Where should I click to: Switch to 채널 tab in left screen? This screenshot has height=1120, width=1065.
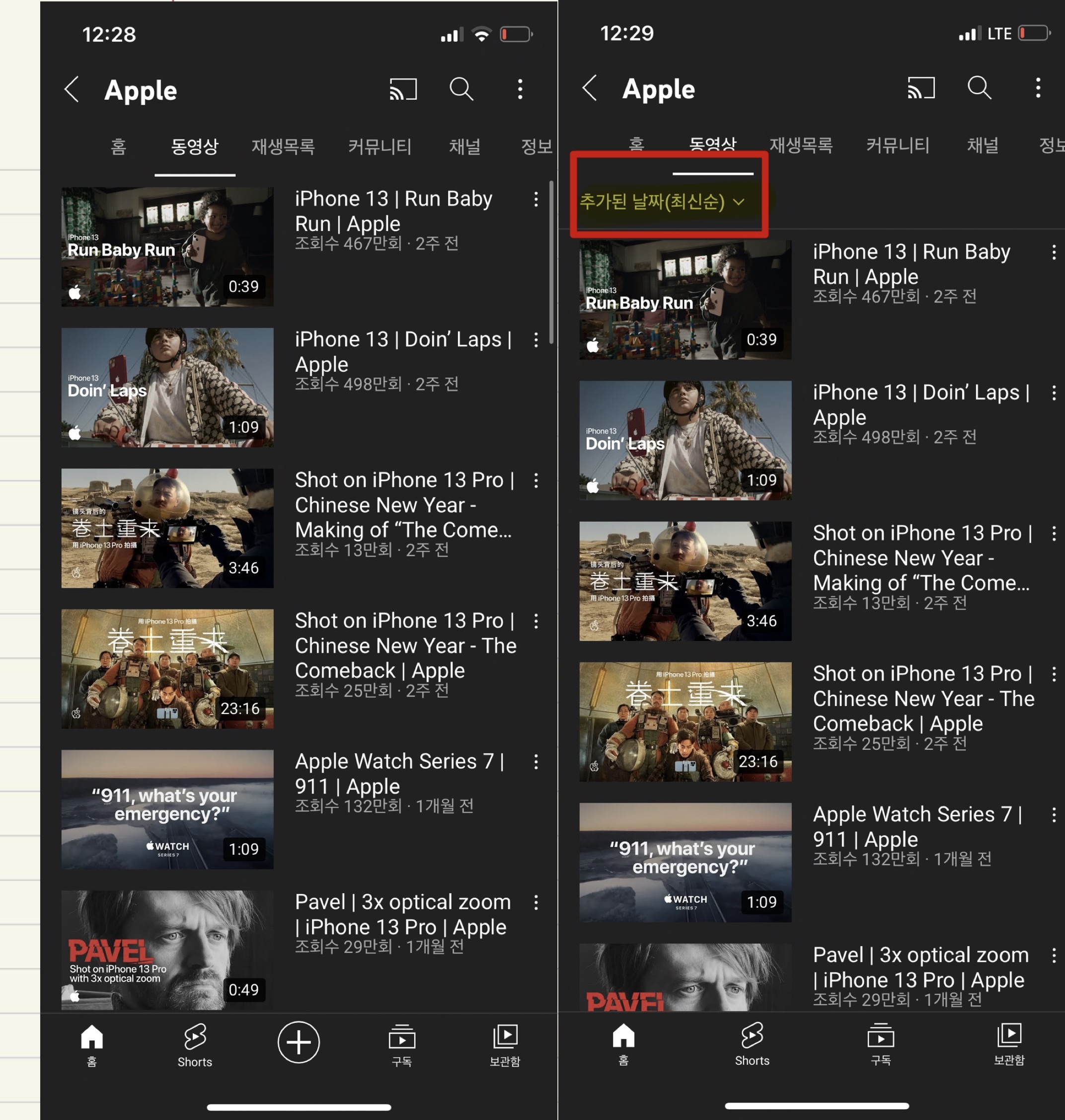(465, 147)
